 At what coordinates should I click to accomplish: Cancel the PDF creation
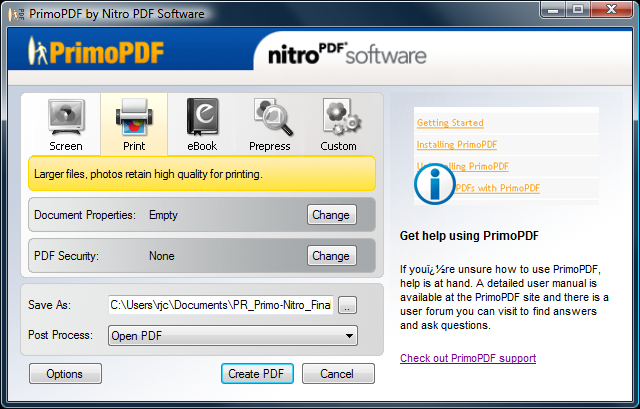(x=338, y=373)
